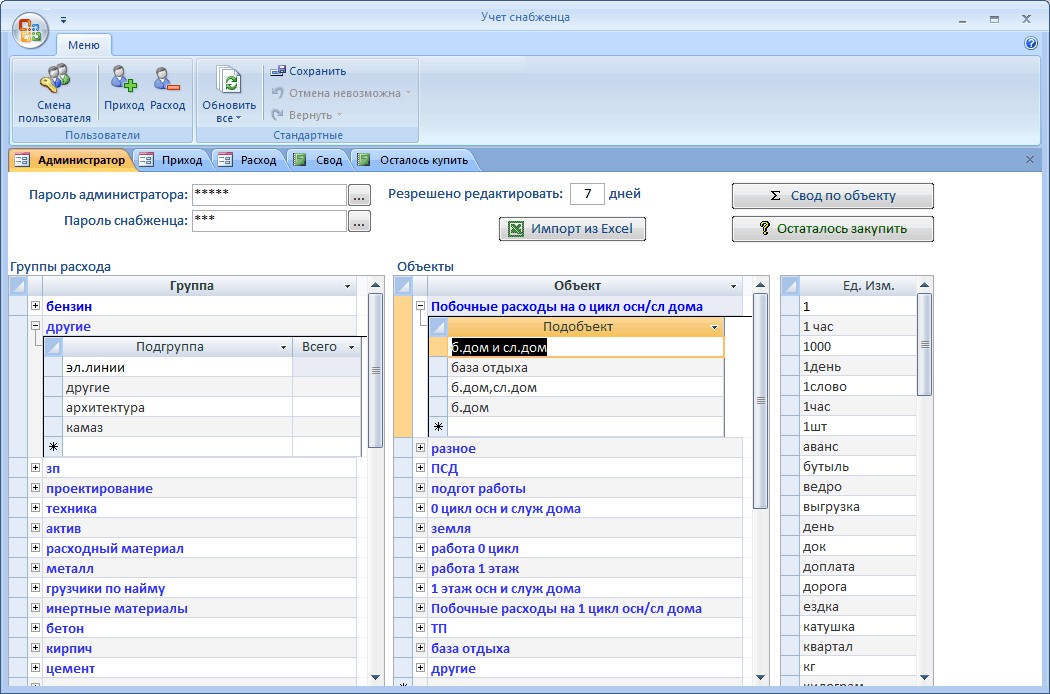Open the Подобъект column dropdown arrow
Viewport: 1050px width, 694px height.
click(x=714, y=327)
